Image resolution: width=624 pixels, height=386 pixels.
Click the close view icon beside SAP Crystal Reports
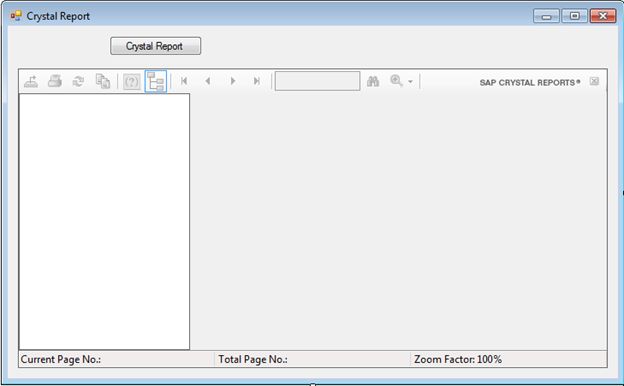click(x=594, y=81)
